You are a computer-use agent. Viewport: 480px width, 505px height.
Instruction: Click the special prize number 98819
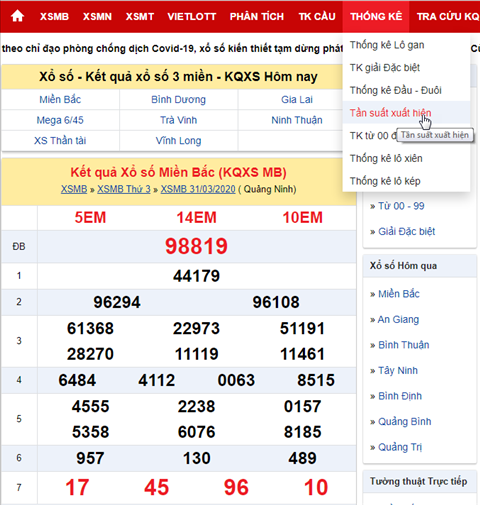[x=196, y=246]
